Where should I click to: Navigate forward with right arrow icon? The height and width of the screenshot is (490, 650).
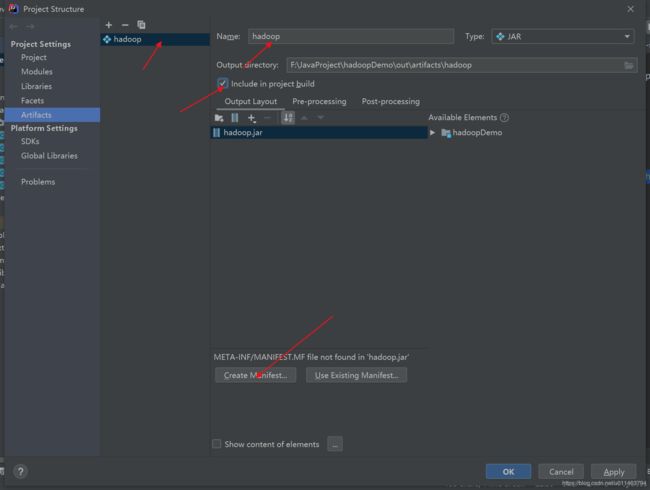click(x=30, y=27)
